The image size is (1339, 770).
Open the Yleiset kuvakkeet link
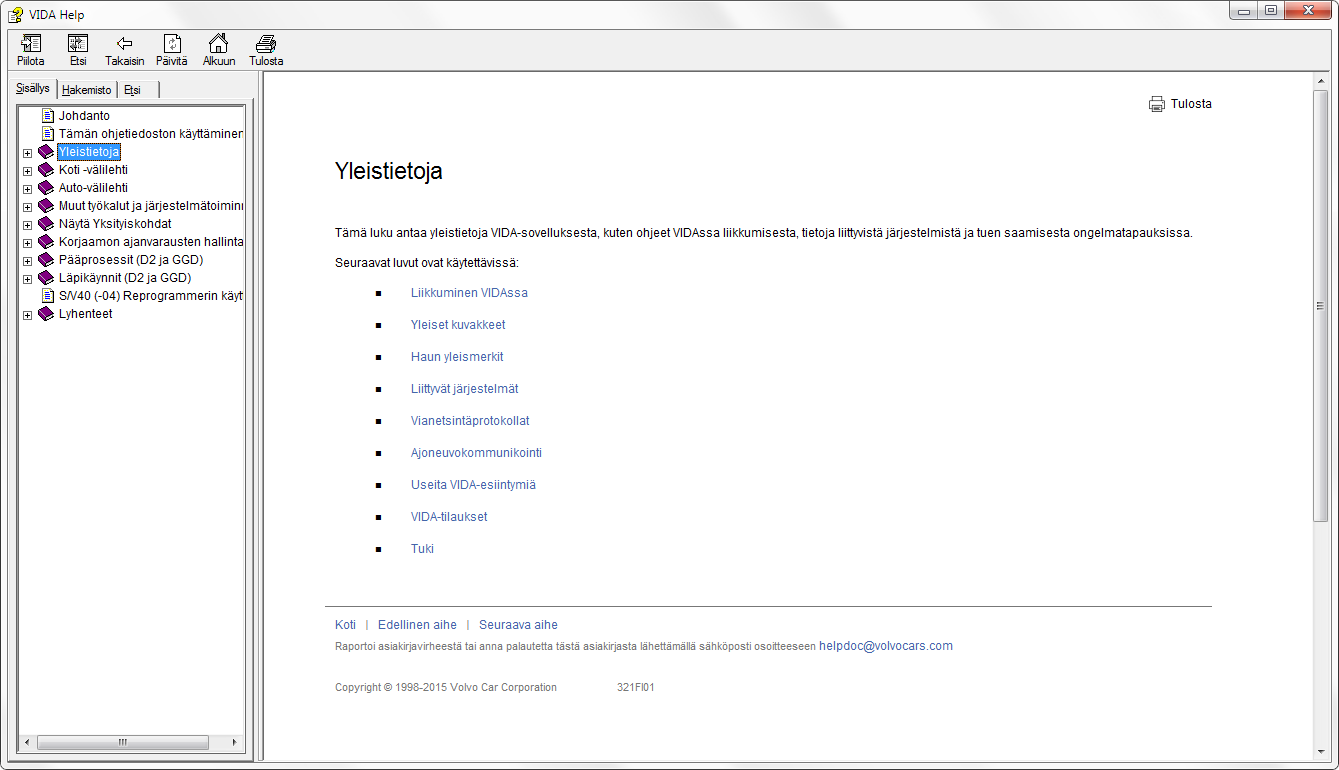click(x=458, y=325)
